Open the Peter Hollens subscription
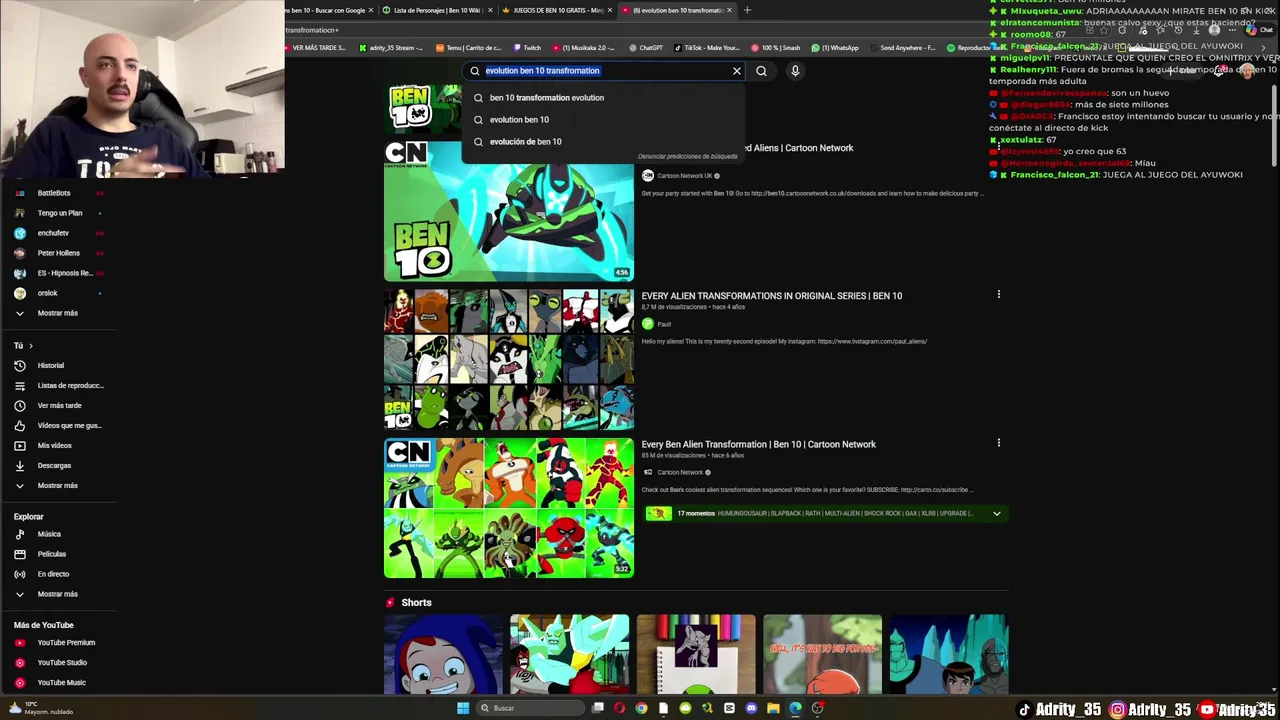The height and width of the screenshot is (720, 1280). point(58,253)
